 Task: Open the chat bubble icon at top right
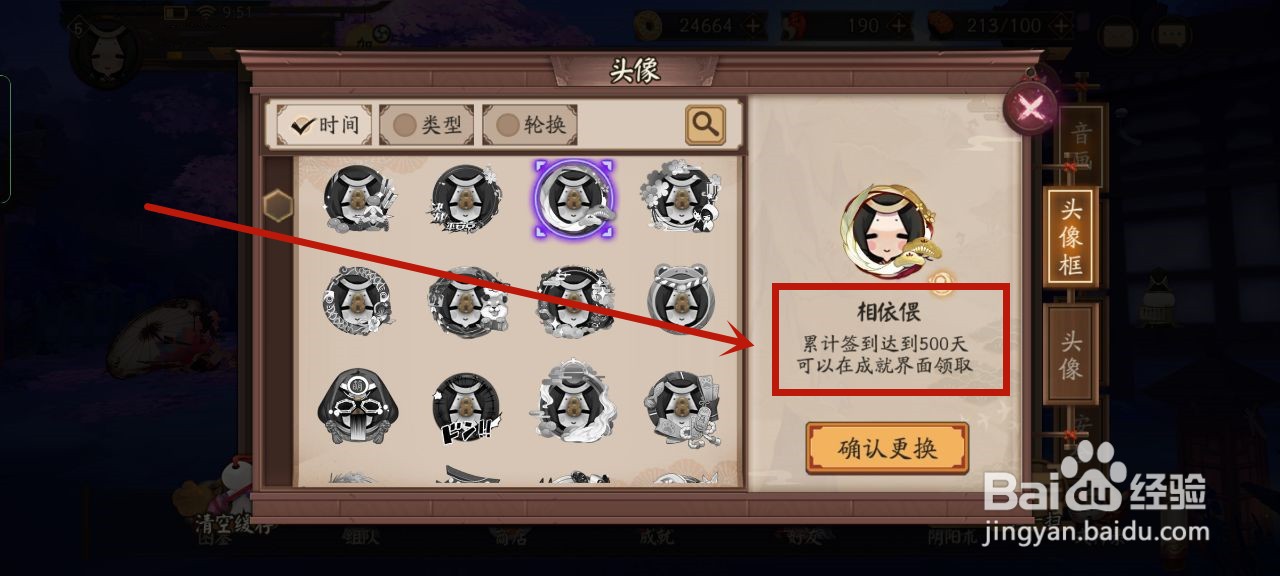(x=1172, y=36)
